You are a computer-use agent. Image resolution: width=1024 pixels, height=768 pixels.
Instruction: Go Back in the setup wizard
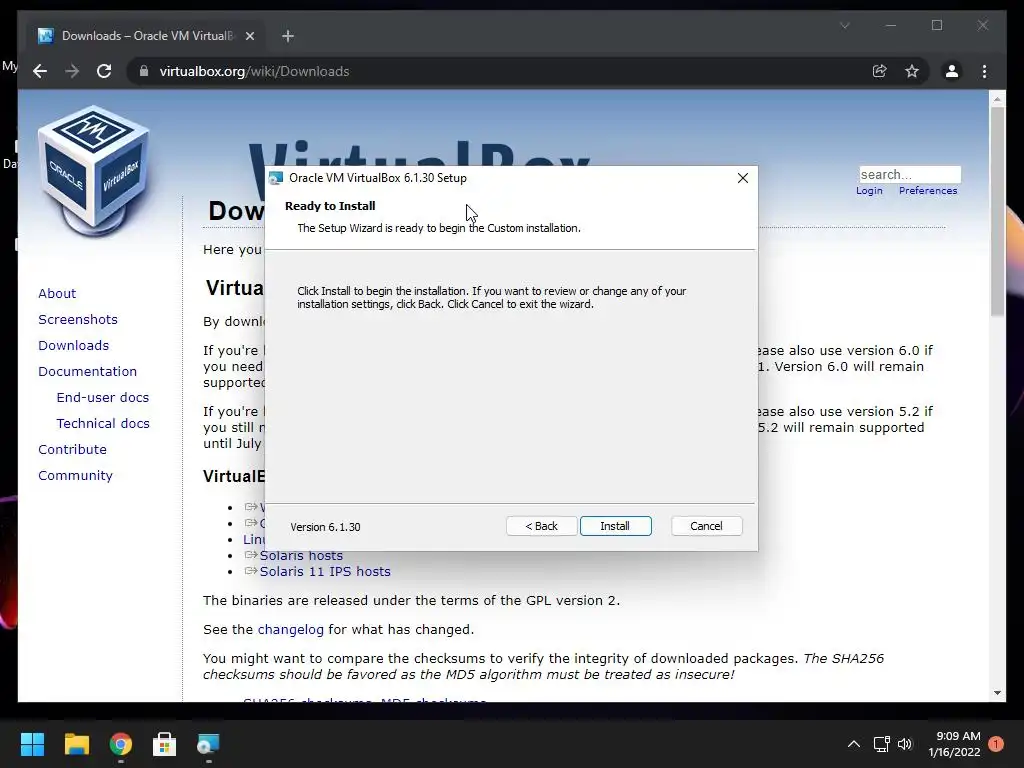(541, 526)
